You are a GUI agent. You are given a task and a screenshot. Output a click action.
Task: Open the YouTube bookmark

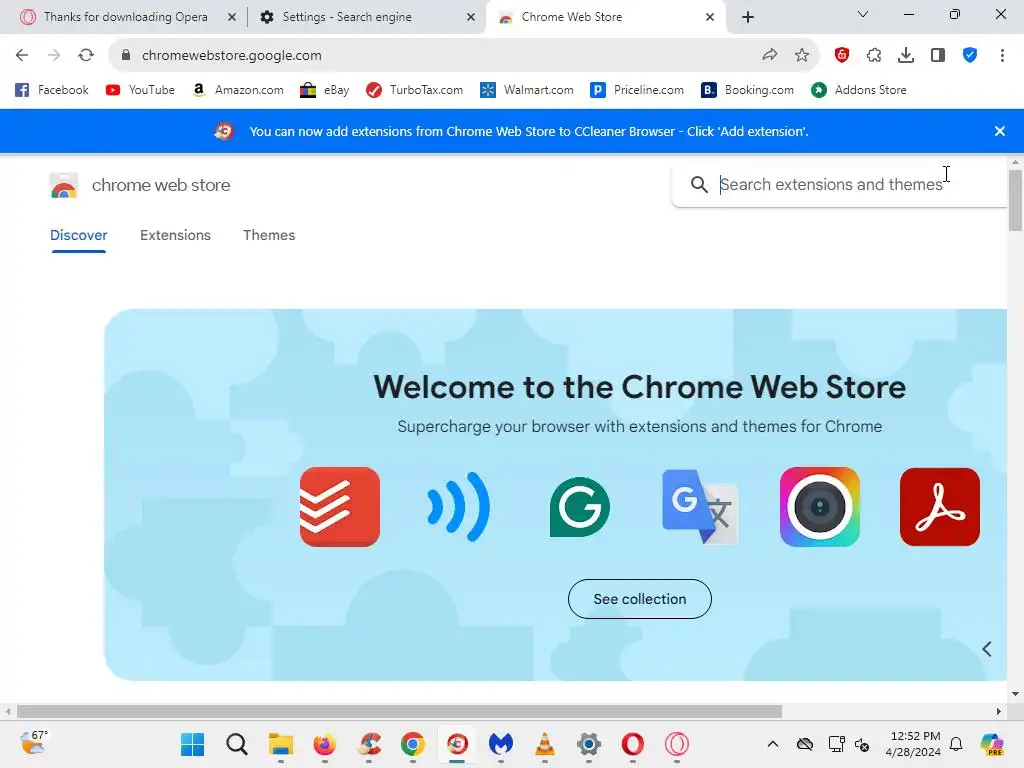pyautogui.click(x=140, y=90)
